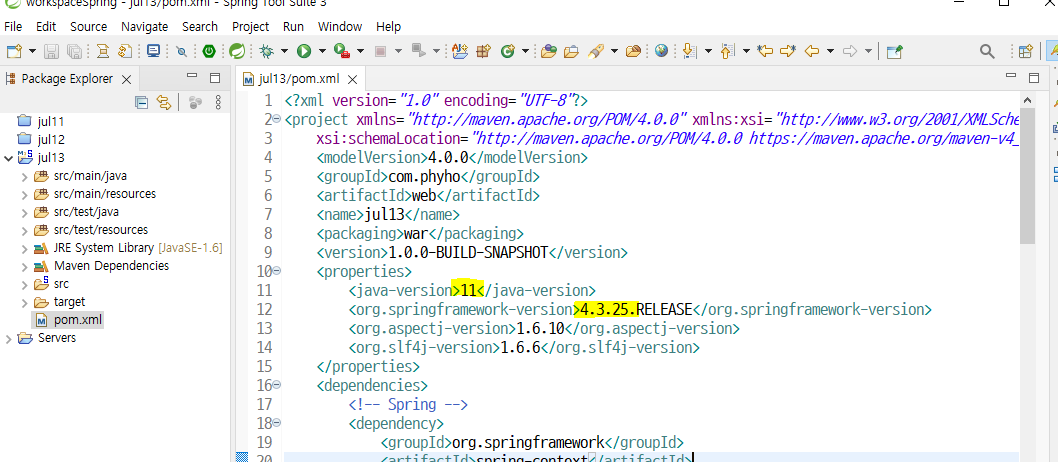Click the green Boot Dashboard power icon

[210, 51]
